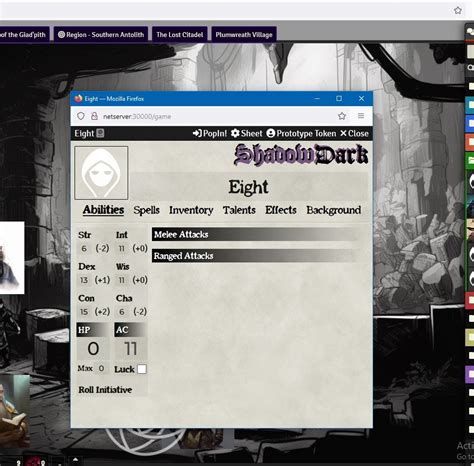
Task: Switch to the Spells tab
Action: [146, 210]
